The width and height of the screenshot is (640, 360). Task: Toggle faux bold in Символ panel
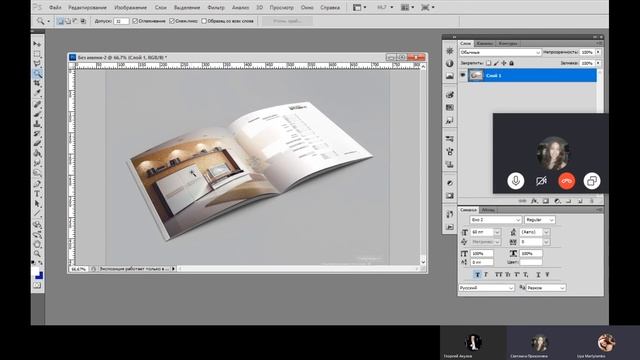(477, 275)
